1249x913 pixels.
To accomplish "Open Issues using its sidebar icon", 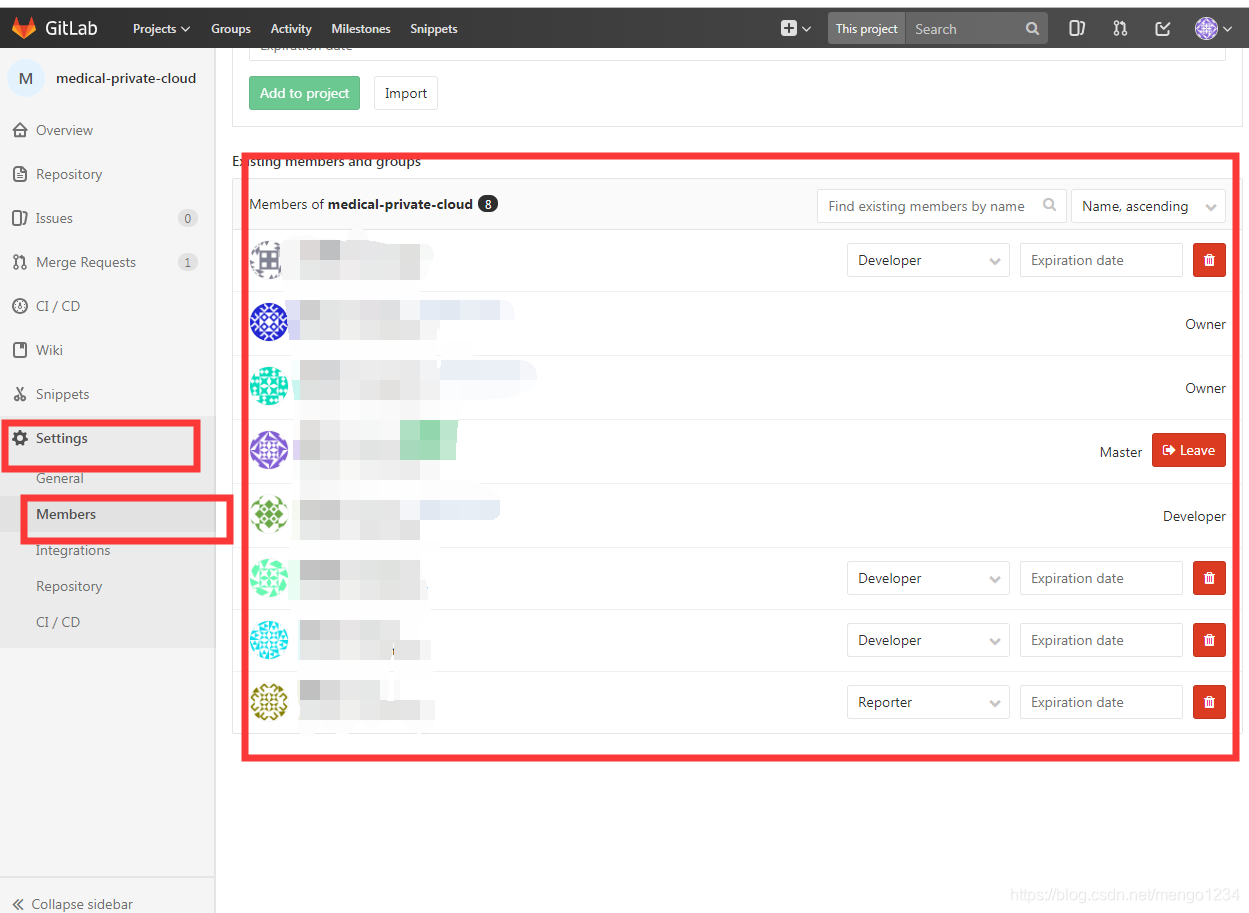I will 20,218.
